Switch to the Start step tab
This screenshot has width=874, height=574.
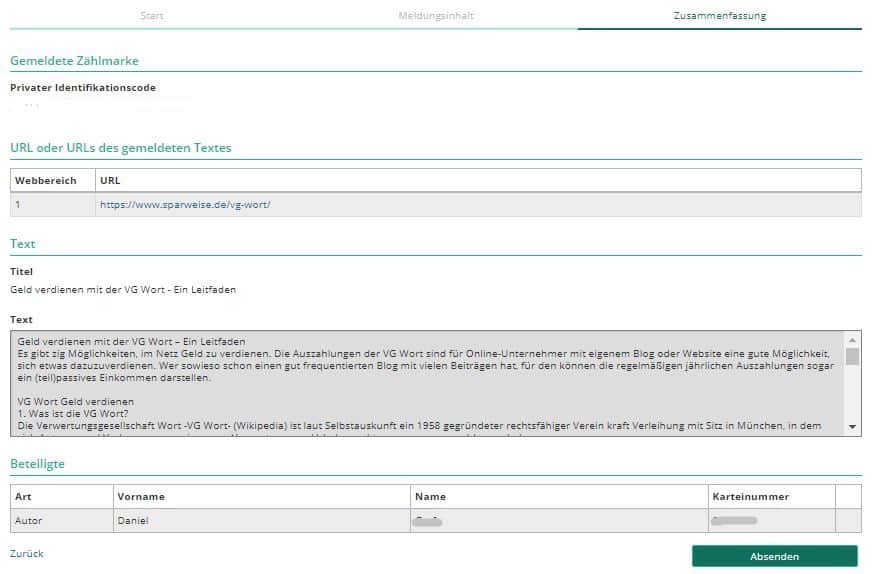click(x=152, y=16)
